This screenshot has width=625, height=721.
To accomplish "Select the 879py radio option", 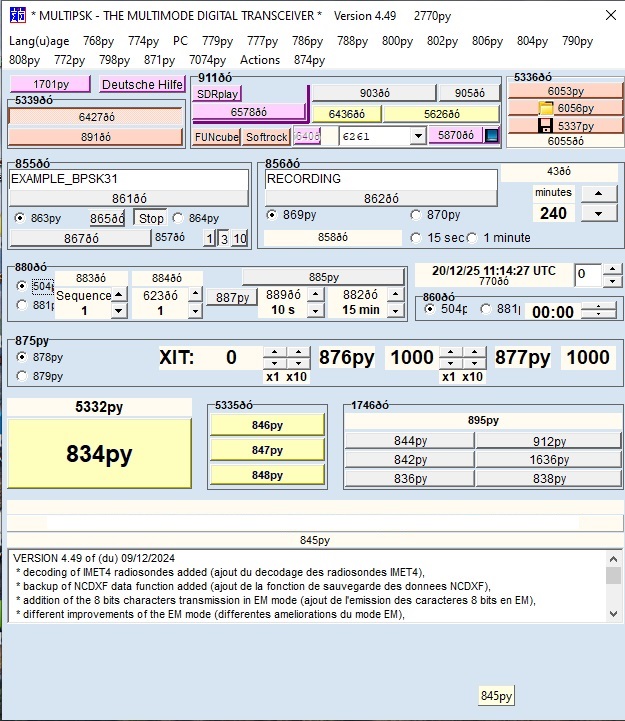I will 22,376.
